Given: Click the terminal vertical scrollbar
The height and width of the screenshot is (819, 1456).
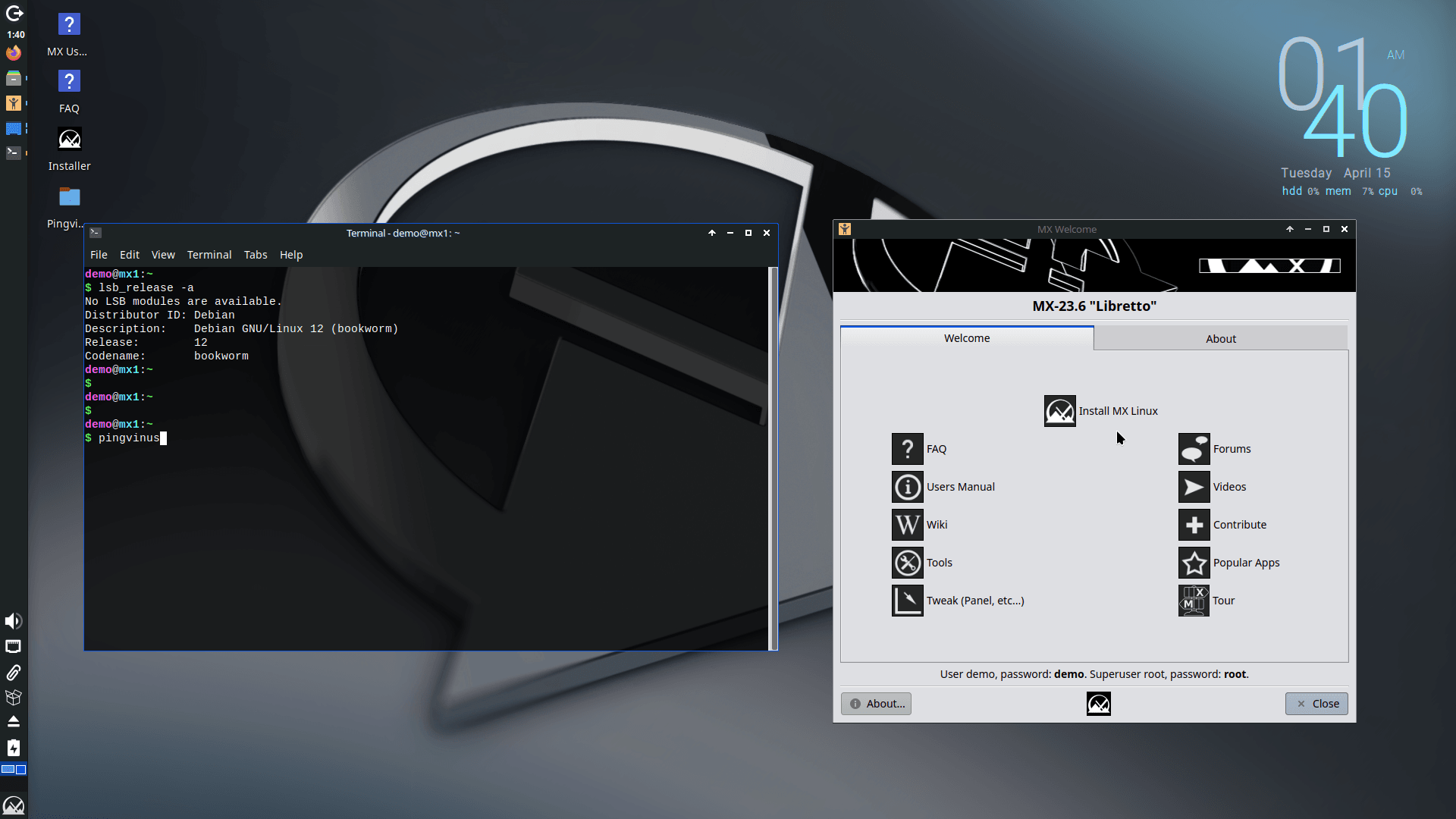Looking at the screenshot, I should click(773, 458).
